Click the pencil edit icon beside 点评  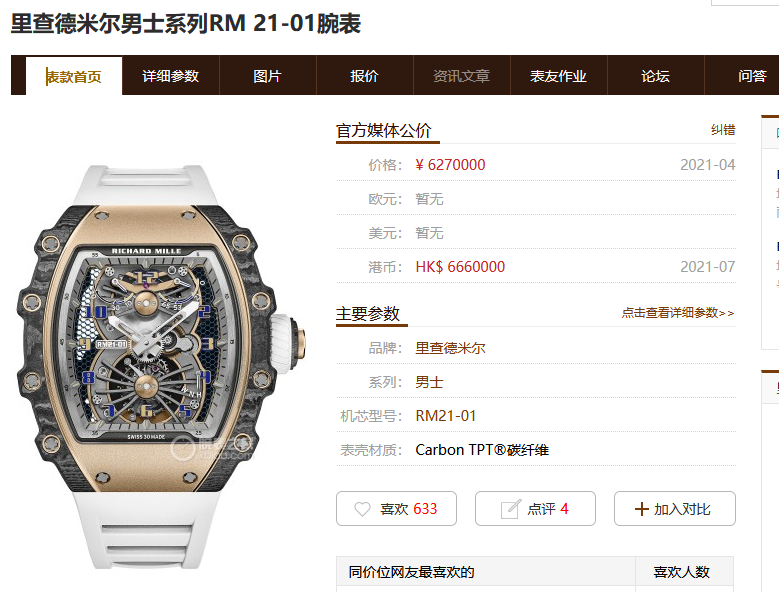(511, 509)
